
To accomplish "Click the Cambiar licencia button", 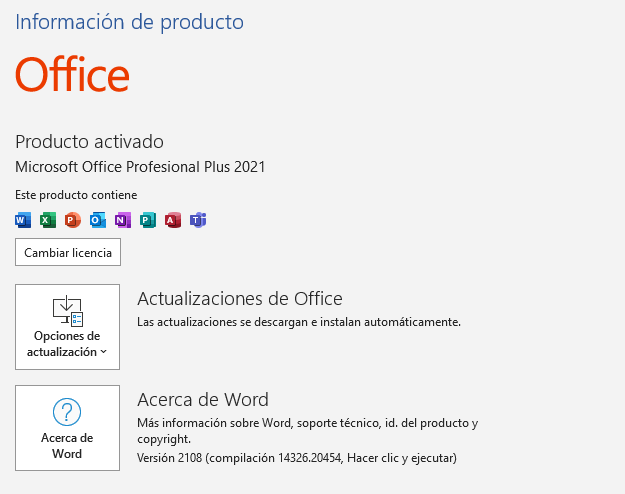I will coord(68,252).
